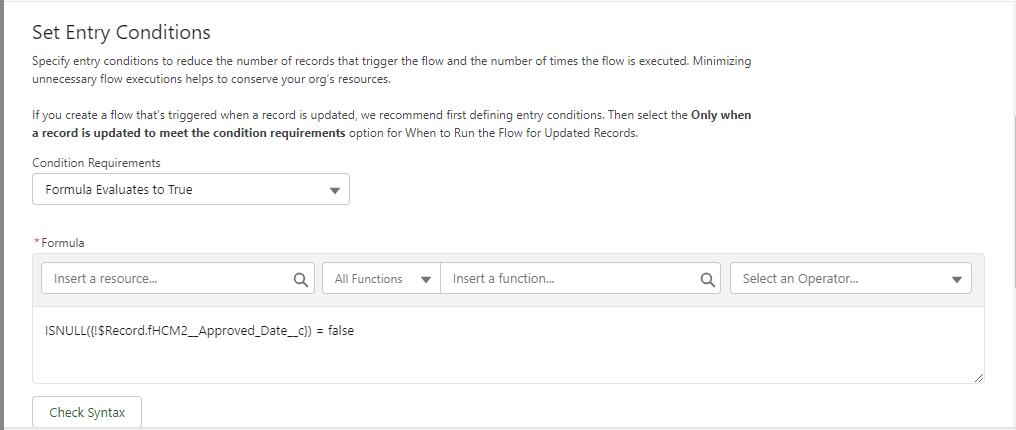Click $Record.fHCM2__Approved_Date__c in the formula
The image size is (1016, 430).
coord(200,331)
